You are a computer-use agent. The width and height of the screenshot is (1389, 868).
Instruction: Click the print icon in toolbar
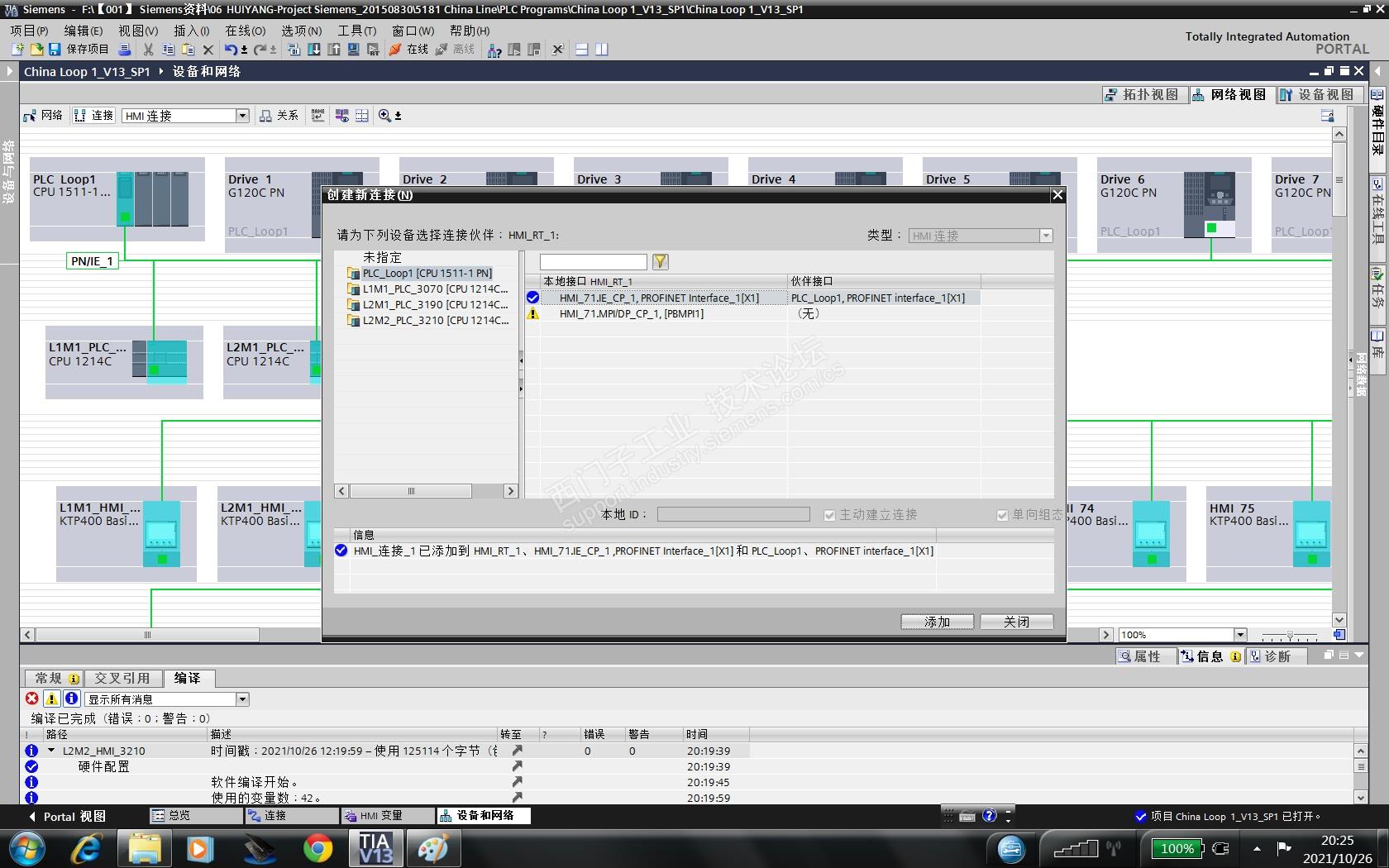(x=125, y=50)
